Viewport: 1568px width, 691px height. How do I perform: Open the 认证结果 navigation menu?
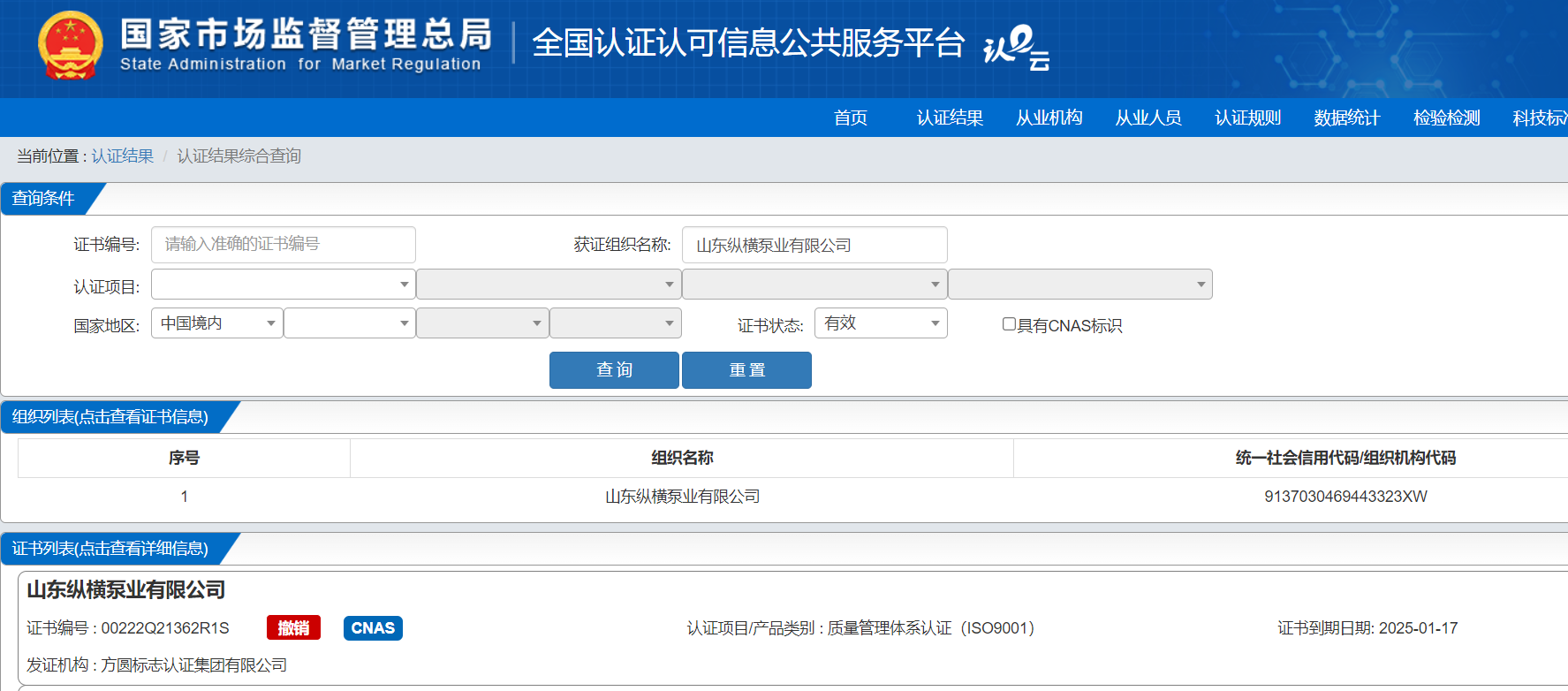pyautogui.click(x=950, y=118)
